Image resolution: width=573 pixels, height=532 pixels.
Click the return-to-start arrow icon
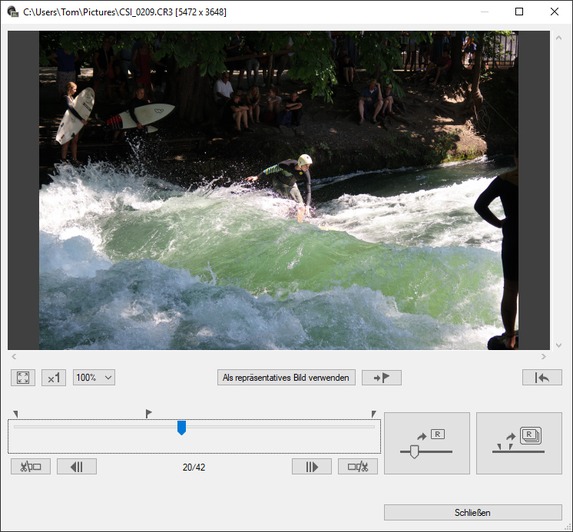tap(542, 377)
